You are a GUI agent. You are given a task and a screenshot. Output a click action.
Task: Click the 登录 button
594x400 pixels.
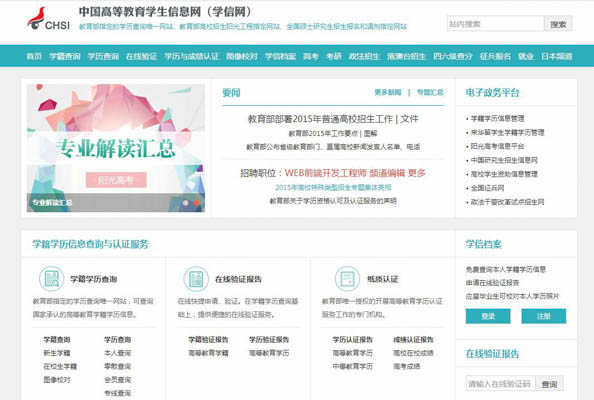[488, 316]
